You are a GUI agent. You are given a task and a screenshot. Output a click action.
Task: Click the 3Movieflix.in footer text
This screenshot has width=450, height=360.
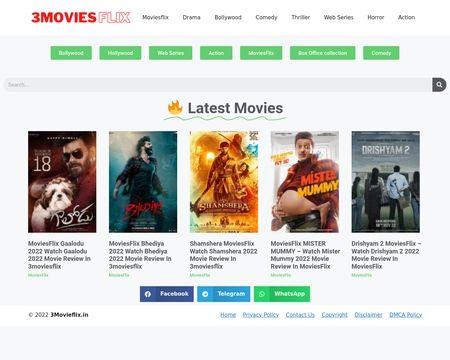click(x=69, y=315)
